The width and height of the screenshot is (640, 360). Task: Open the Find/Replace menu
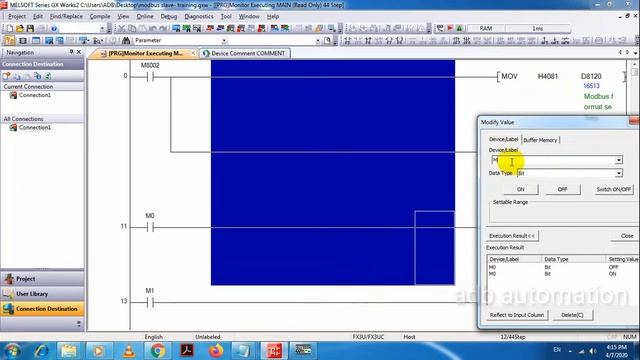coord(66,16)
